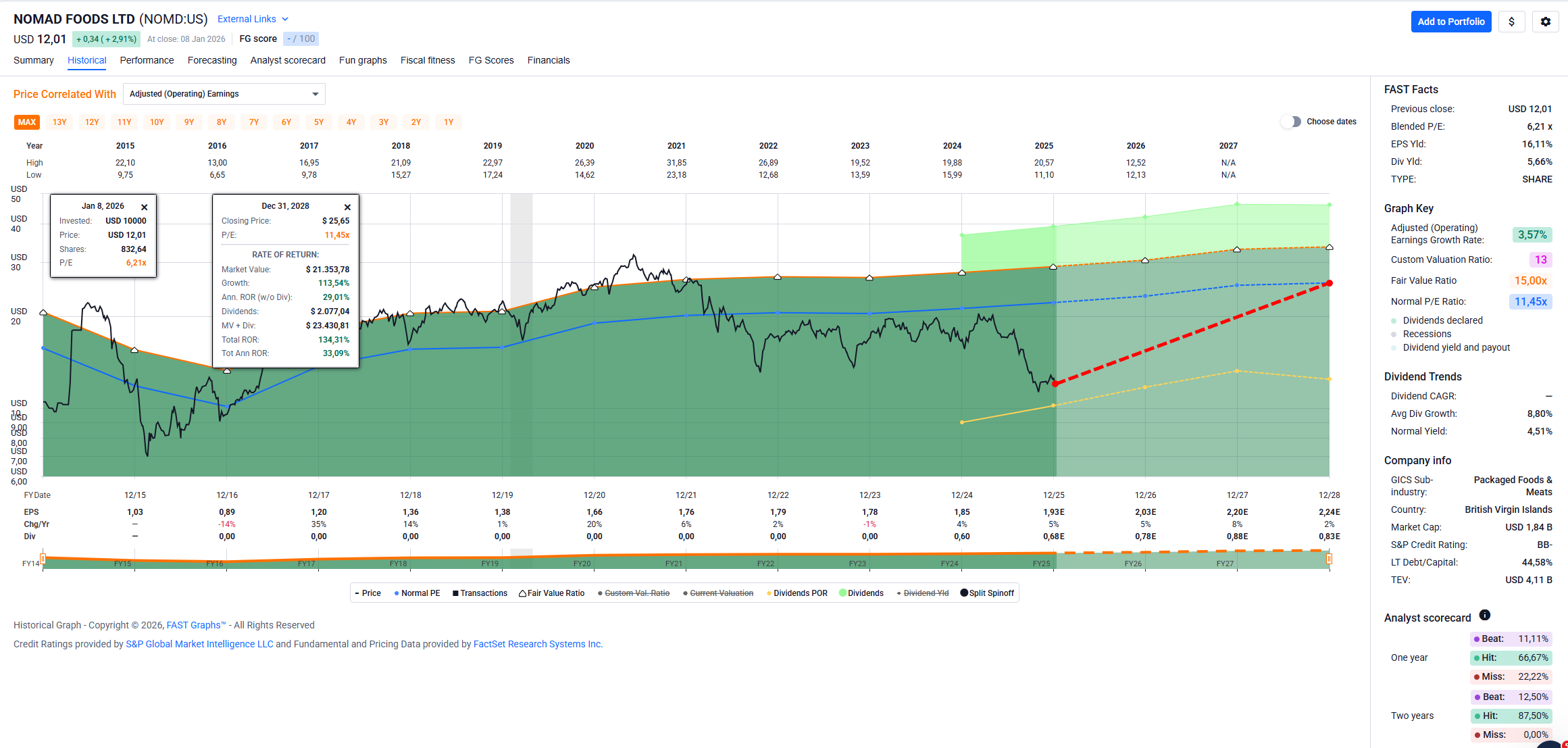This screenshot has width=1568, height=748.
Task: Click the Analyst scorecard info icon
Action: tap(1484, 615)
